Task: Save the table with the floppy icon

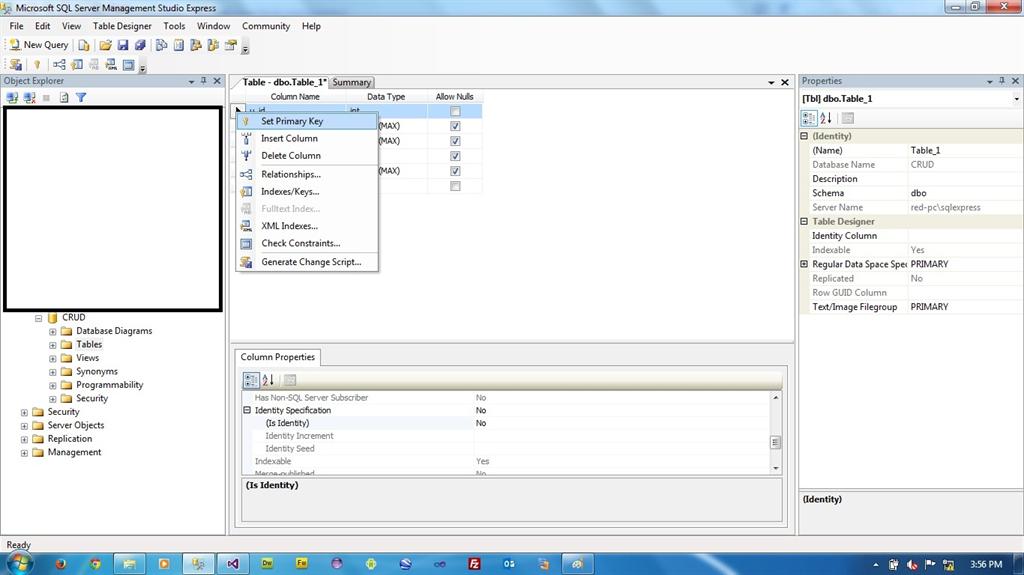Action: pos(123,45)
